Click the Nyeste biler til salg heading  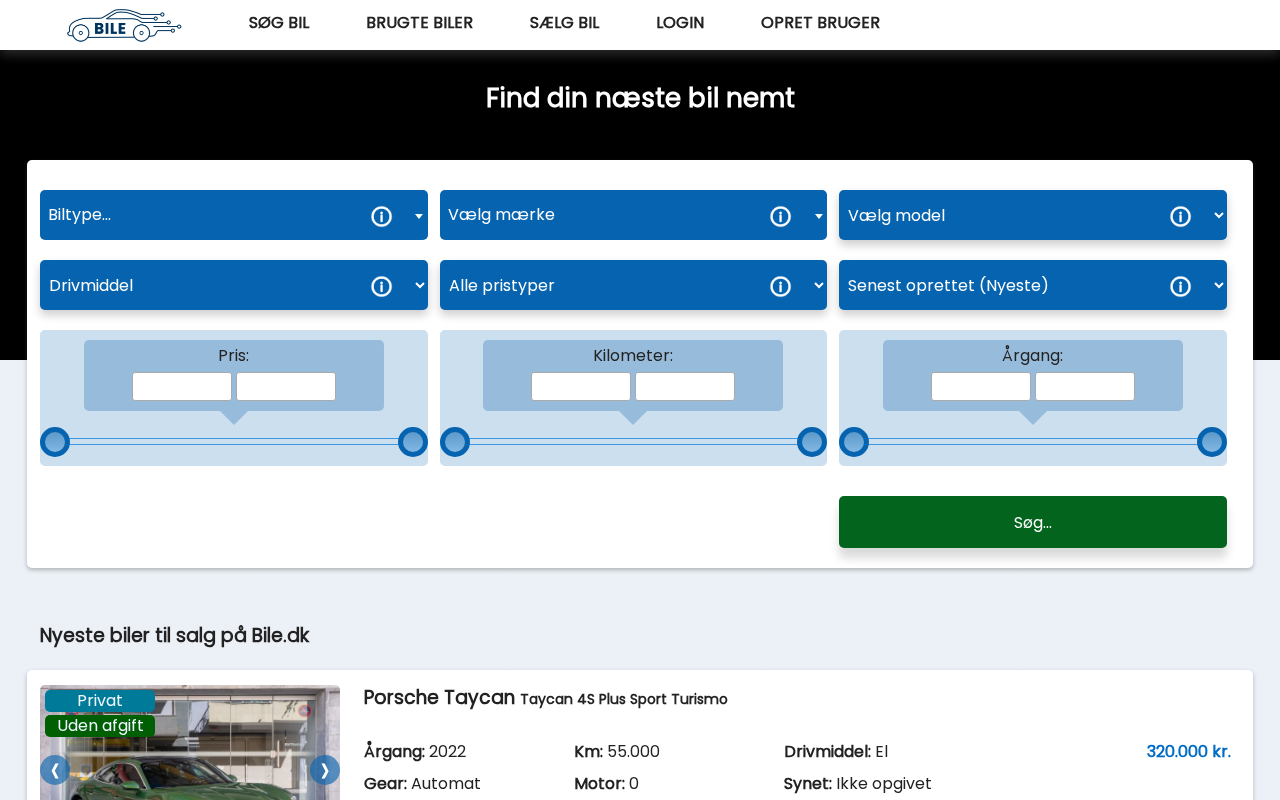pos(175,636)
